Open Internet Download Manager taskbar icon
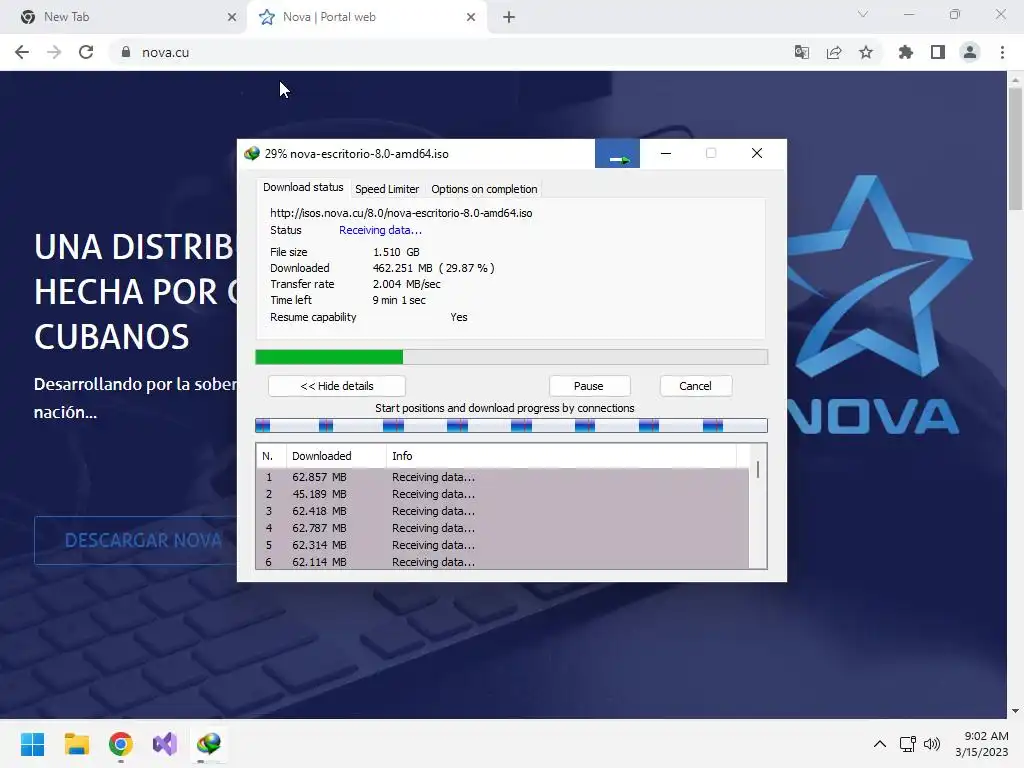The width and height of the screenshot is (1024, 768). 209,744
